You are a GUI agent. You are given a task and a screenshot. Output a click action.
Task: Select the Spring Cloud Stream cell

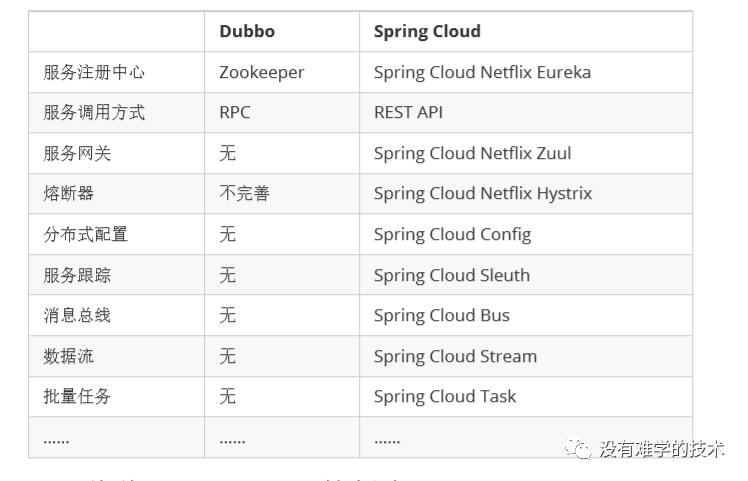[x=455, y=356]
